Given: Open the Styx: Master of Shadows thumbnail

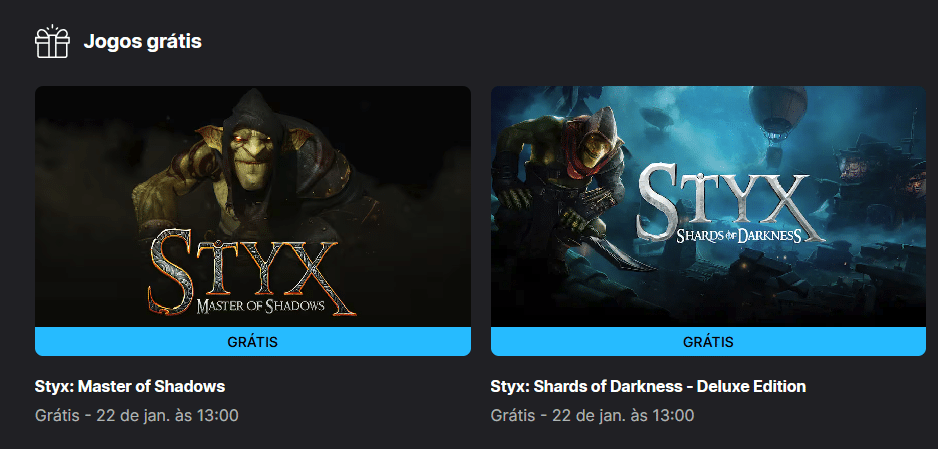Looking at the screenshot, I should 253,206.
